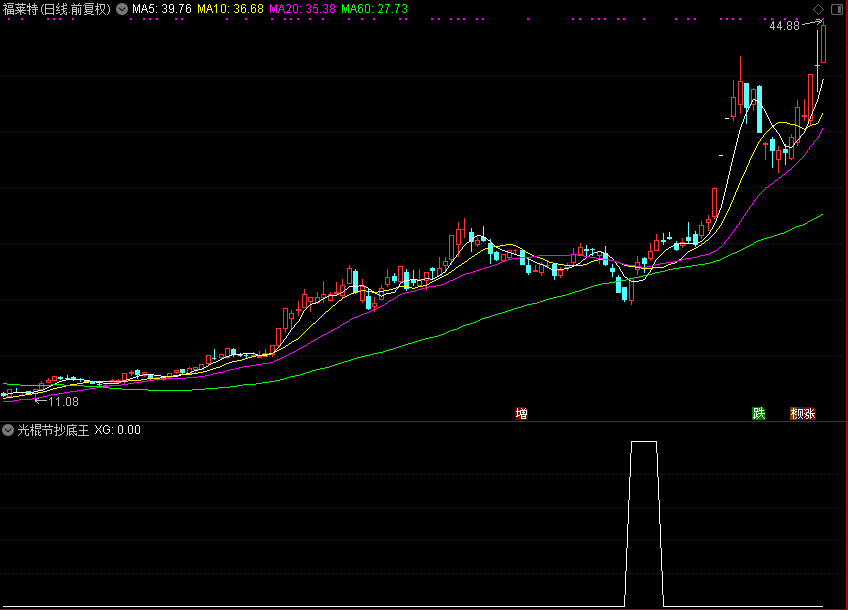
Task: Open the 光棍节抄底王 indicator dropdown arrow
Action: coord(8,430)
